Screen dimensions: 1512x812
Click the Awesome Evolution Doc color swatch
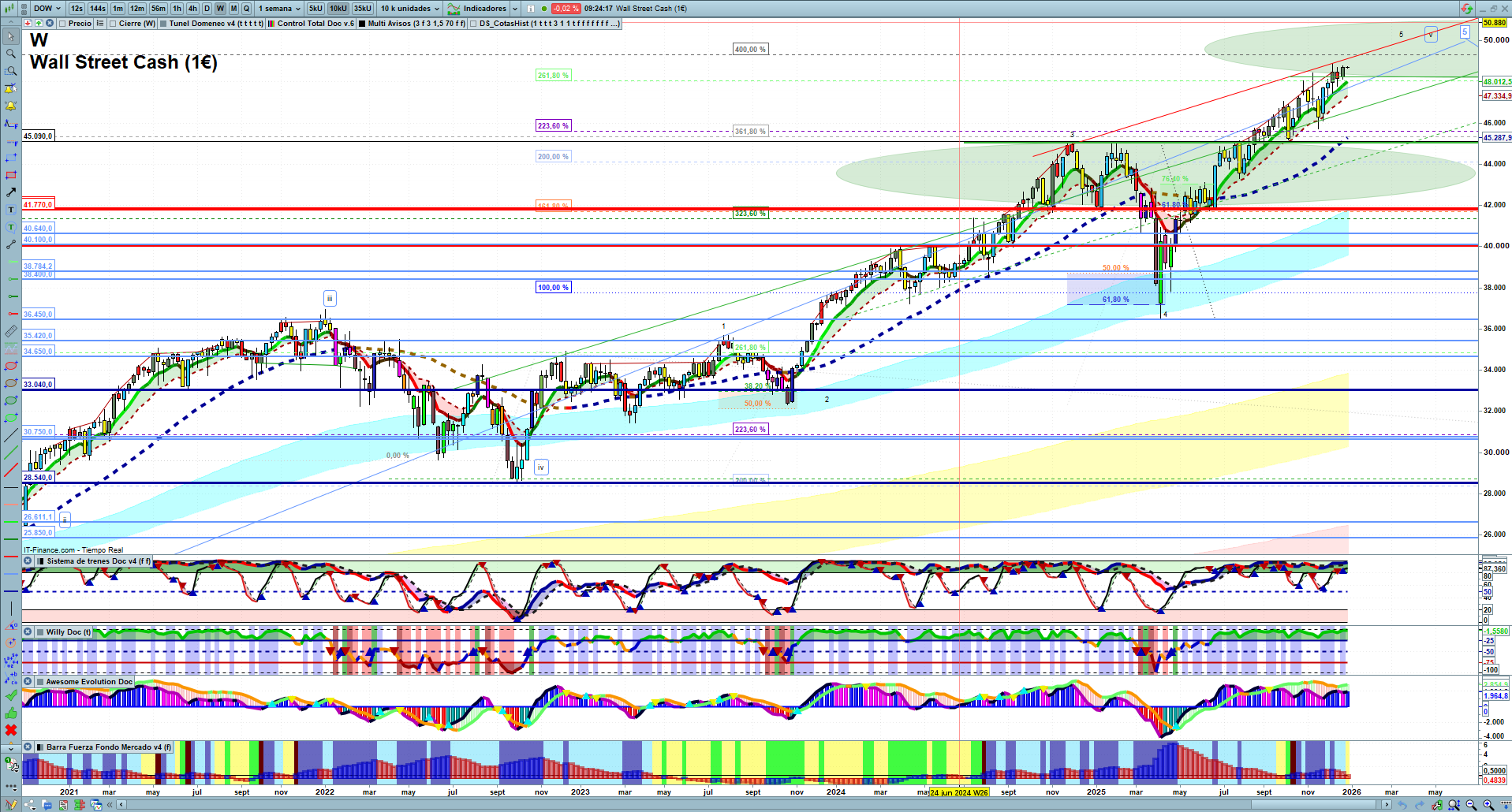(x=39, y=681)
